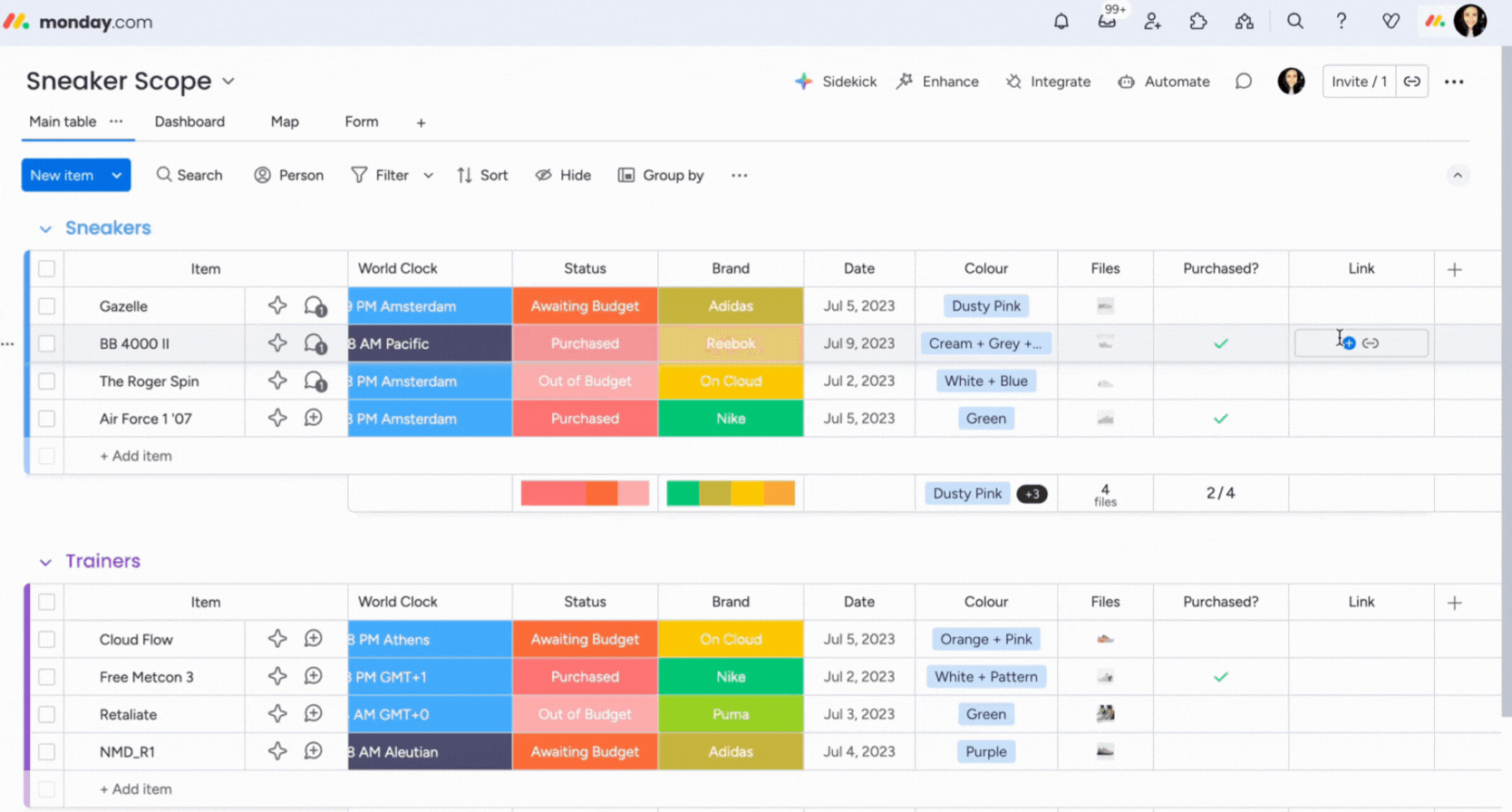Image resolution: width=1512 pixels, height=812 pixels.
Task: Add an update to NMD_R1
Action: (x=314, y=751)
